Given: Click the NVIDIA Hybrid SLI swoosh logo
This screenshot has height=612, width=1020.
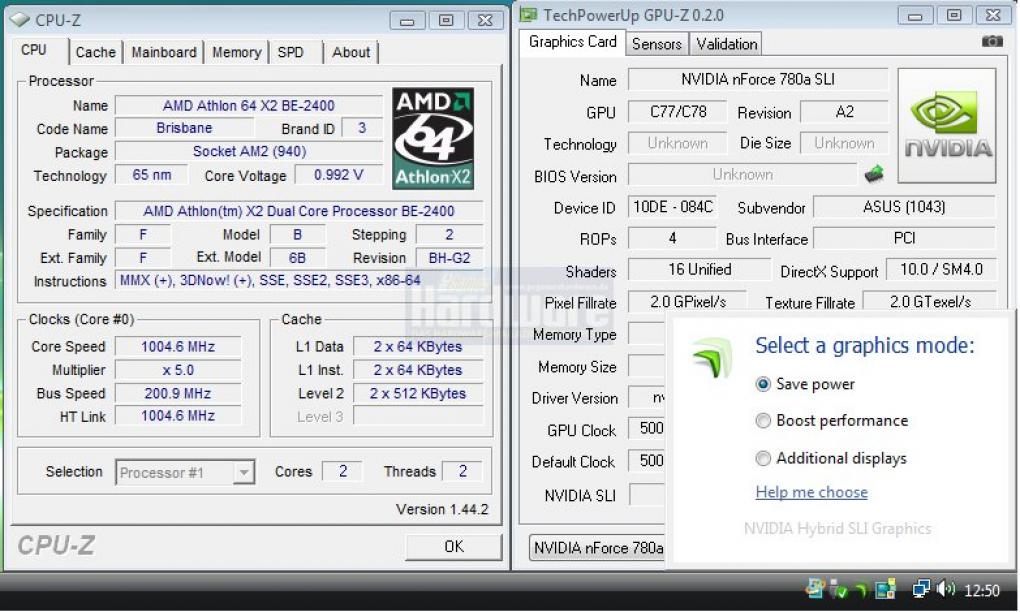Looking at the screenshot, I should (712, 357).
